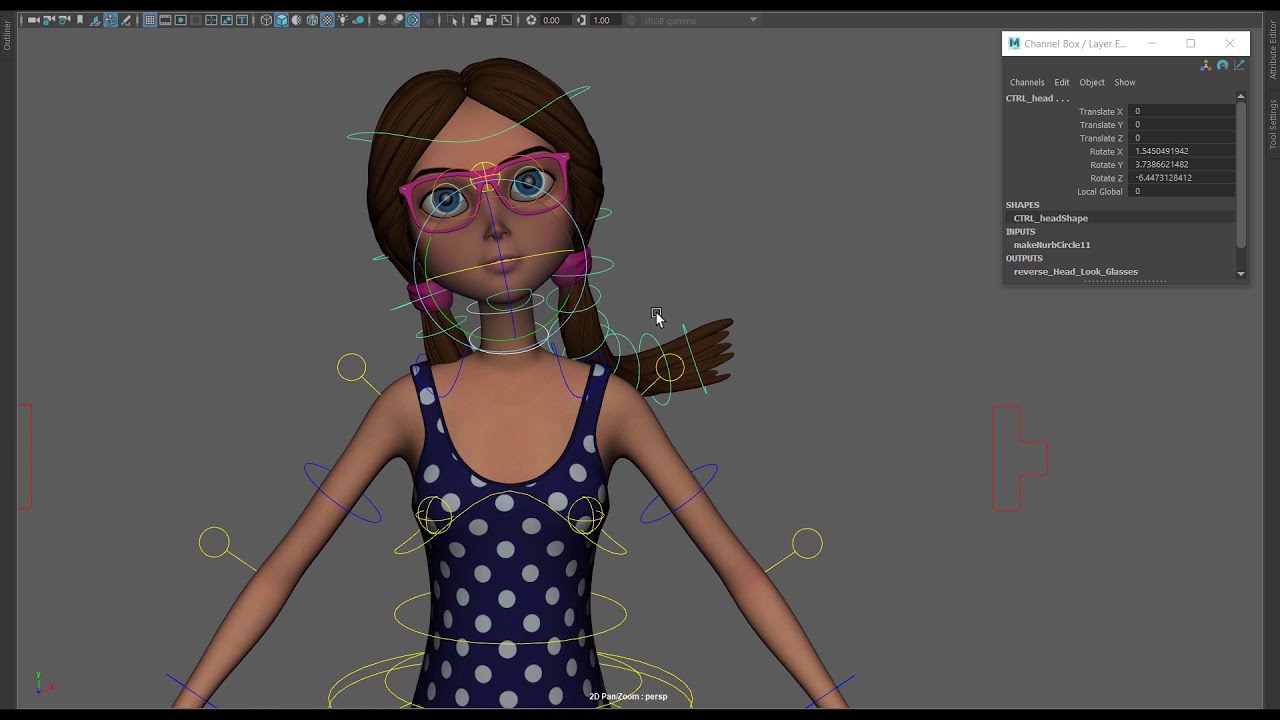Click the Safe Action icon

coord(226,20)
